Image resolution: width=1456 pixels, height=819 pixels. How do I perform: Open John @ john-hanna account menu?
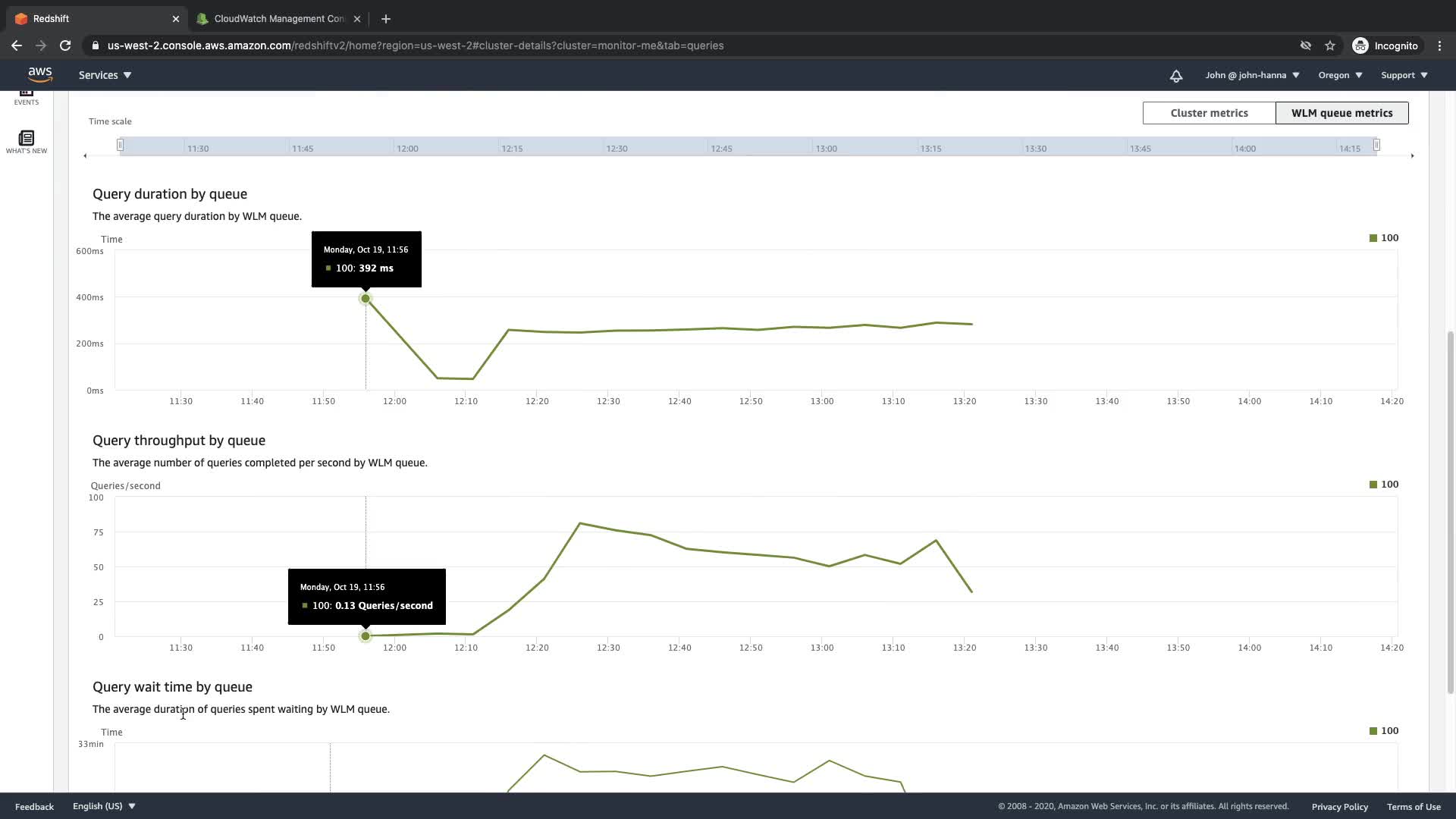pos(1252,75)
